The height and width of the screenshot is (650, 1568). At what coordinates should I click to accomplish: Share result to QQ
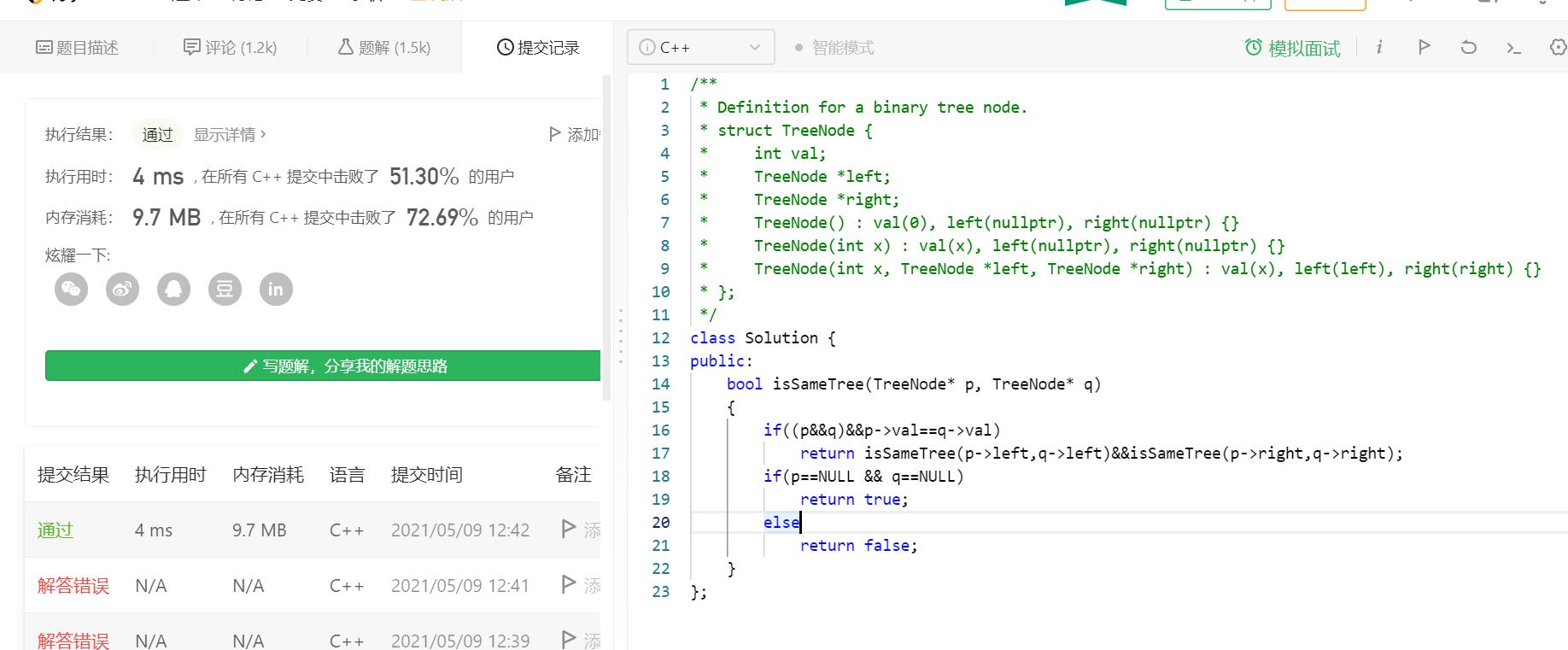point(174,289)
